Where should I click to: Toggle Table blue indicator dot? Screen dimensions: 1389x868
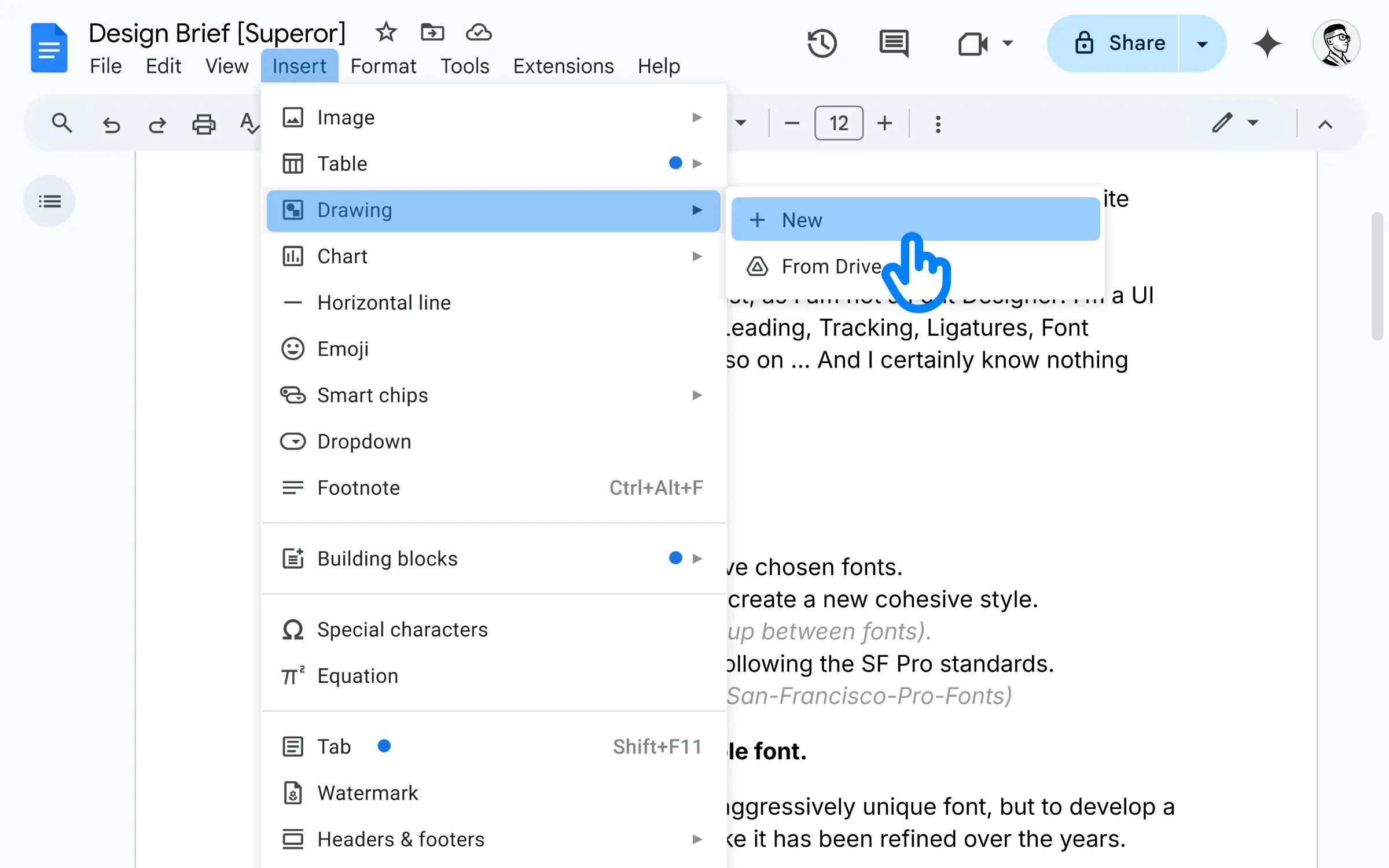[675, 163]
